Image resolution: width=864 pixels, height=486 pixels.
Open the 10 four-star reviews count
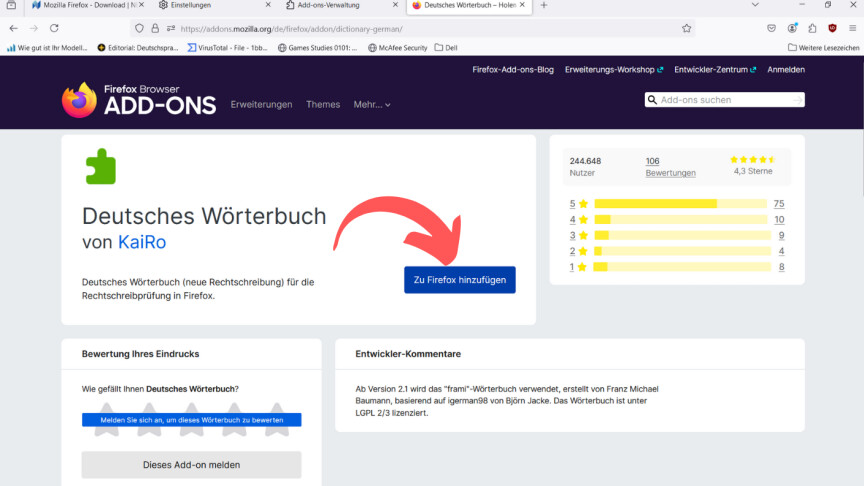(x=779, y=219)
